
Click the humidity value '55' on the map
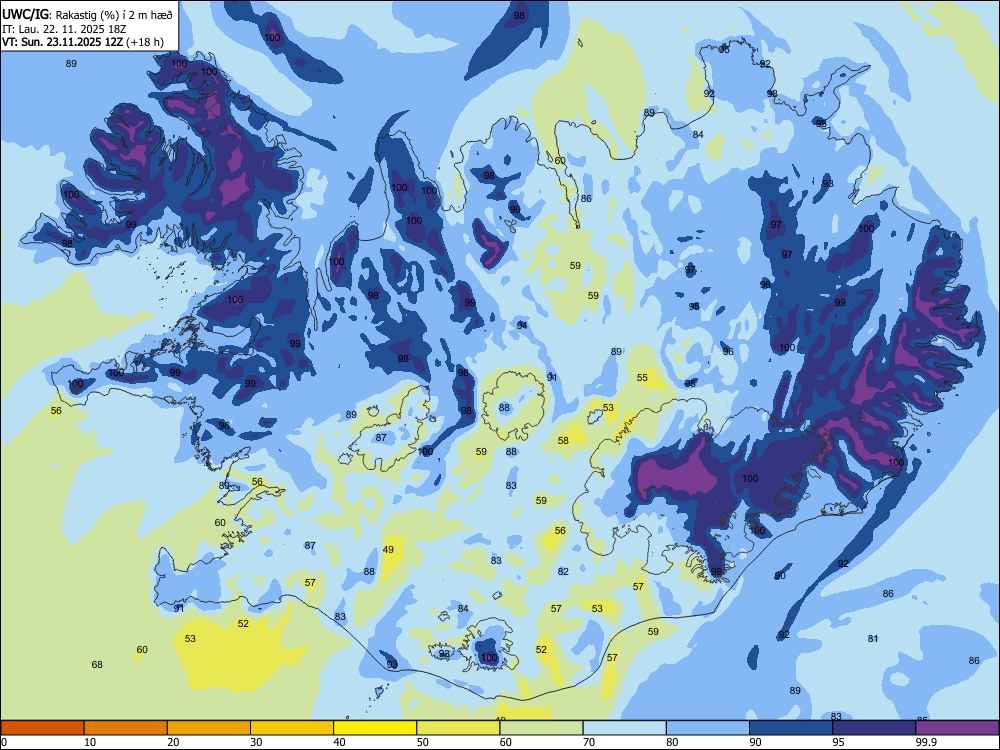pyautogui.click(x=642, y=378)
